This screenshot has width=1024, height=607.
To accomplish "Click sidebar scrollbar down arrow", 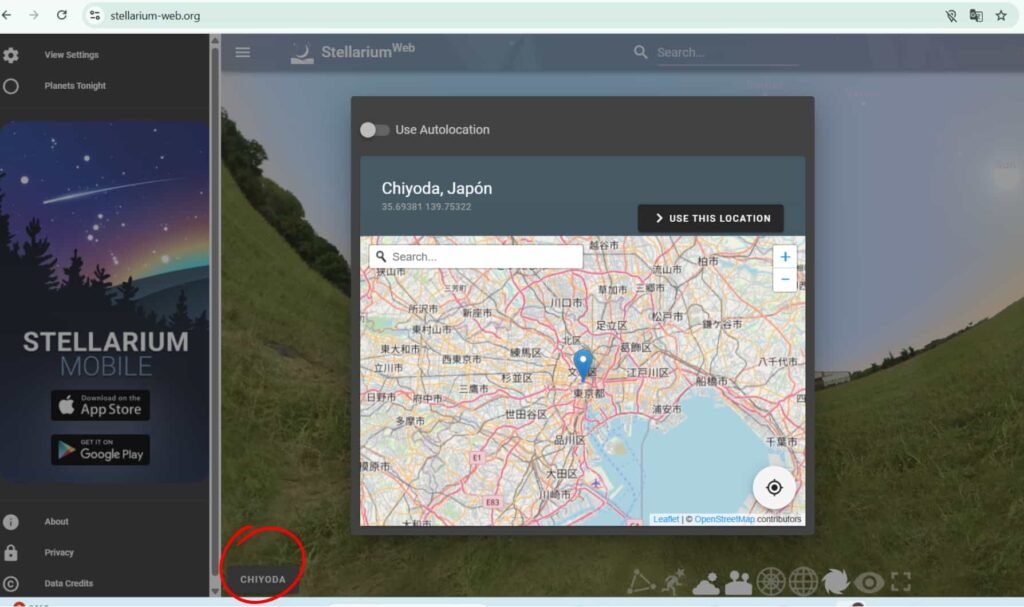I will pyautogui.click(x=215, y=591).
